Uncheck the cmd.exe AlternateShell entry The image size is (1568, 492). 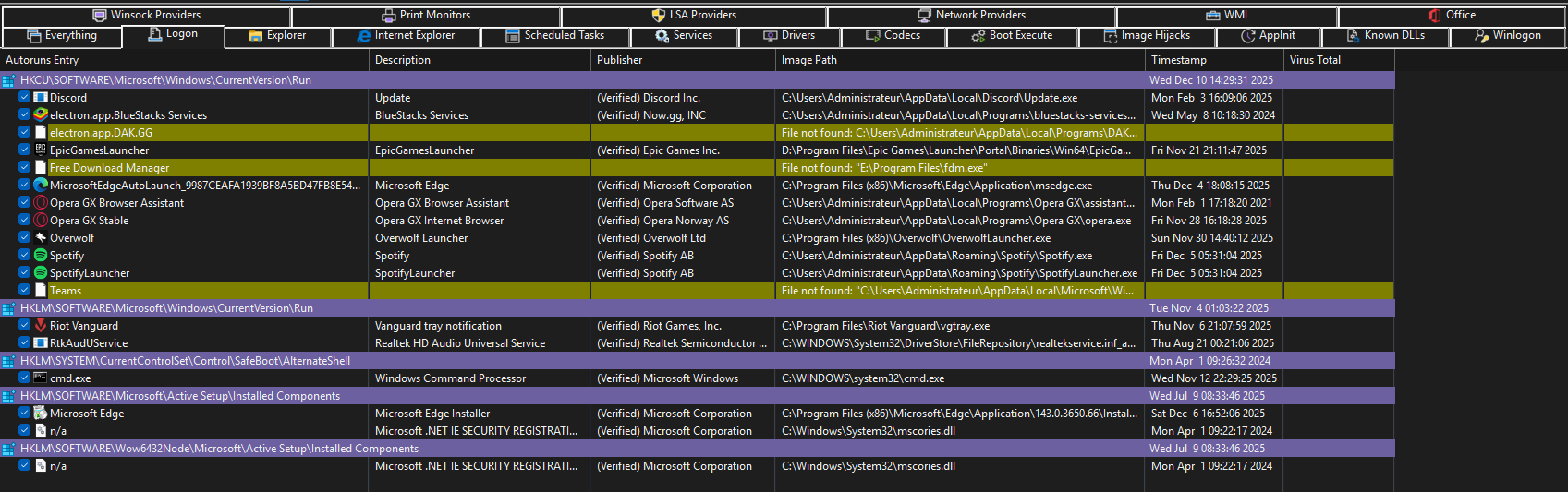tap(25, 378)
